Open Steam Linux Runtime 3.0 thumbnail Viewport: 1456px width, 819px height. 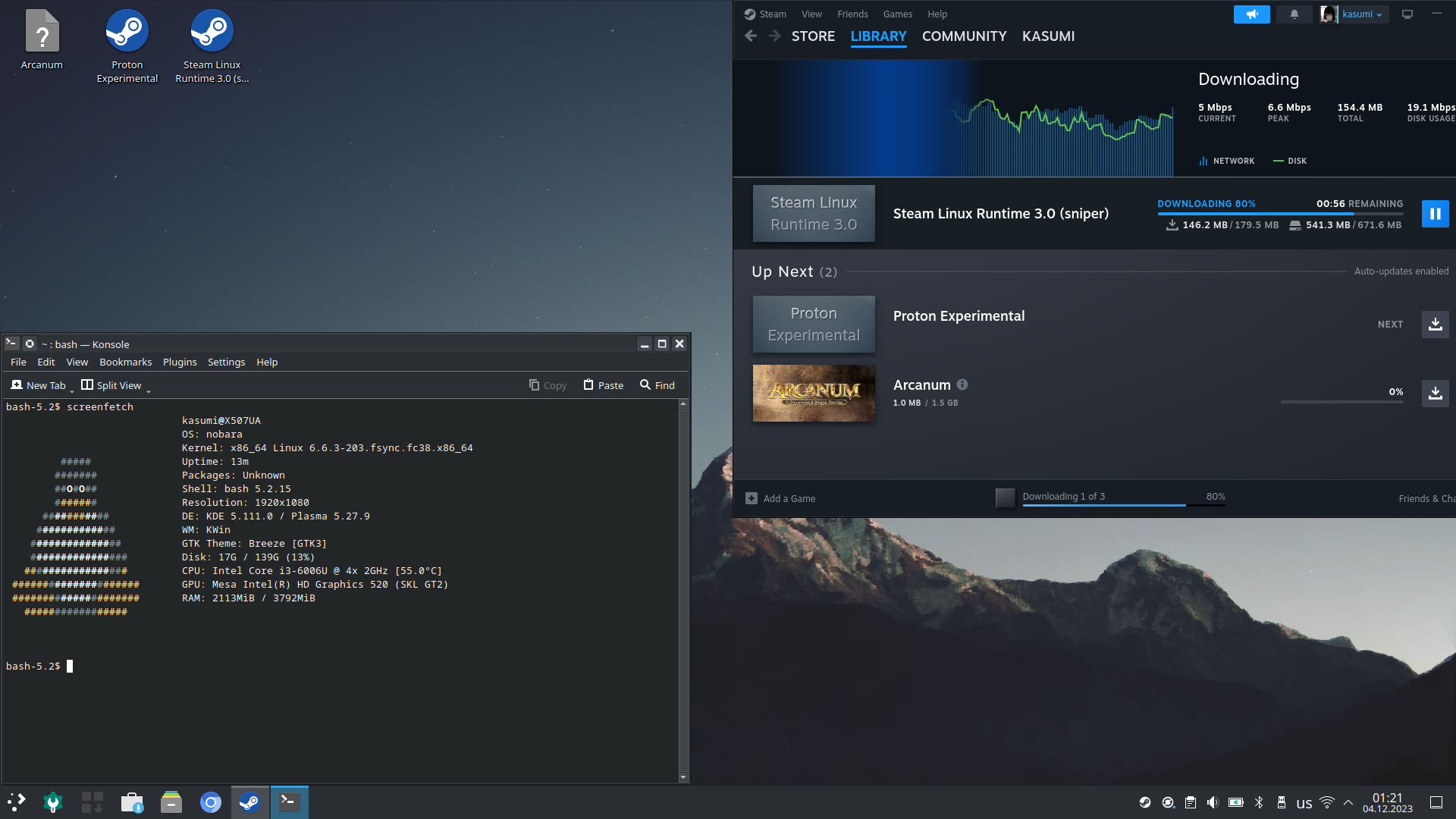click(814, 214)
